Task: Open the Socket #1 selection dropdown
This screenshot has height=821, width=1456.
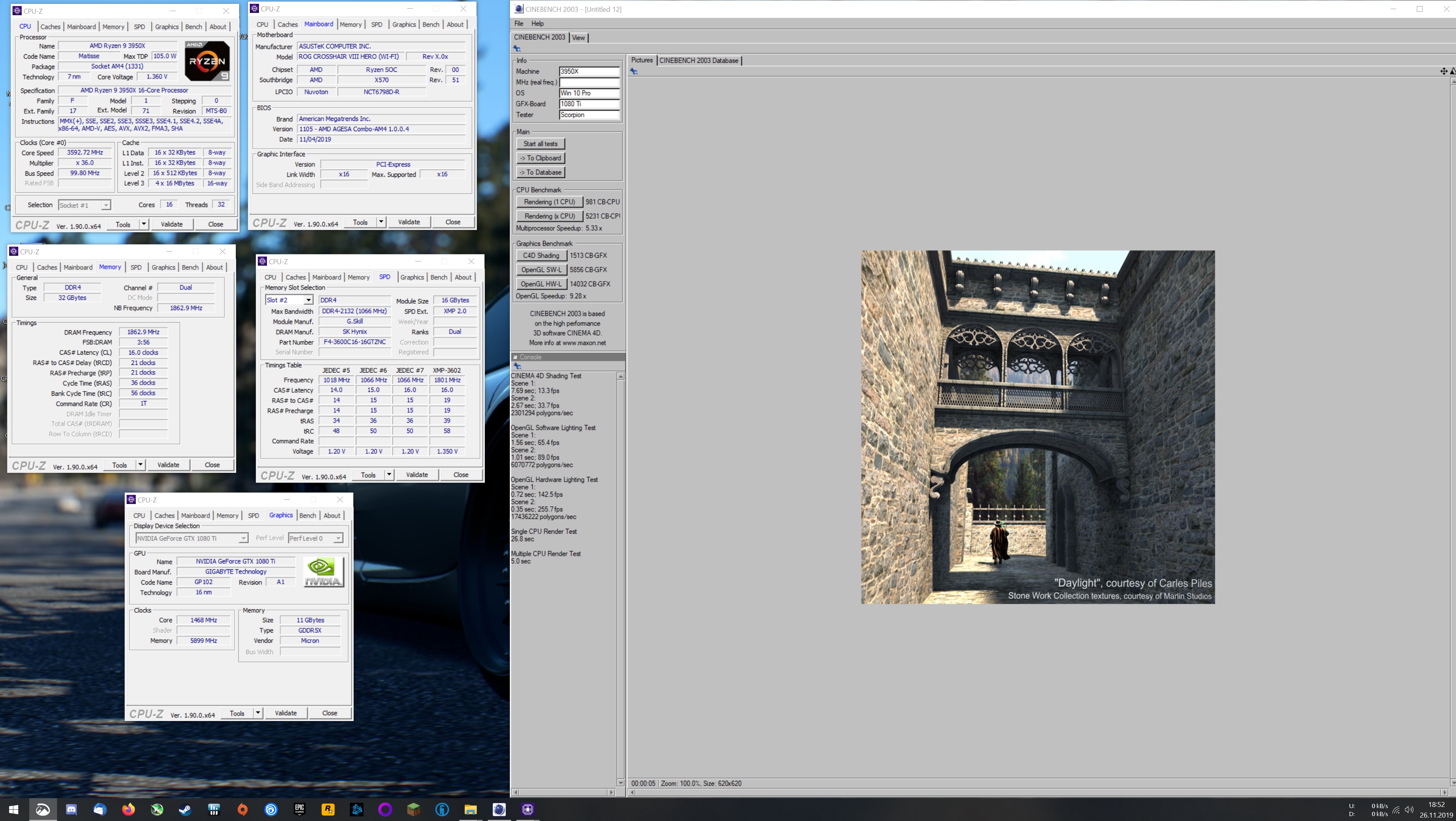Action: 84,205
